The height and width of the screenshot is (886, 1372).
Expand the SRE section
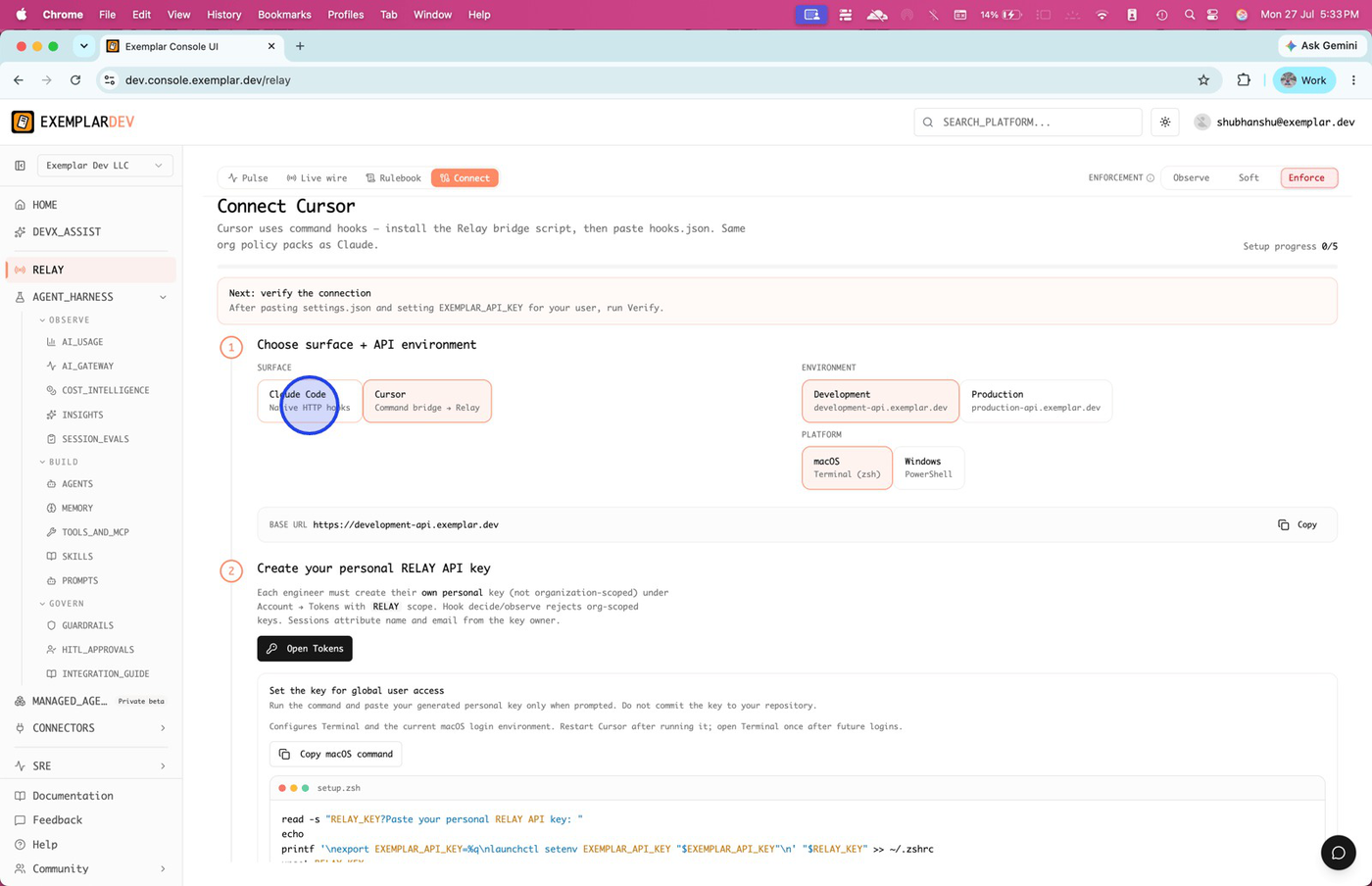click(163, 766)
